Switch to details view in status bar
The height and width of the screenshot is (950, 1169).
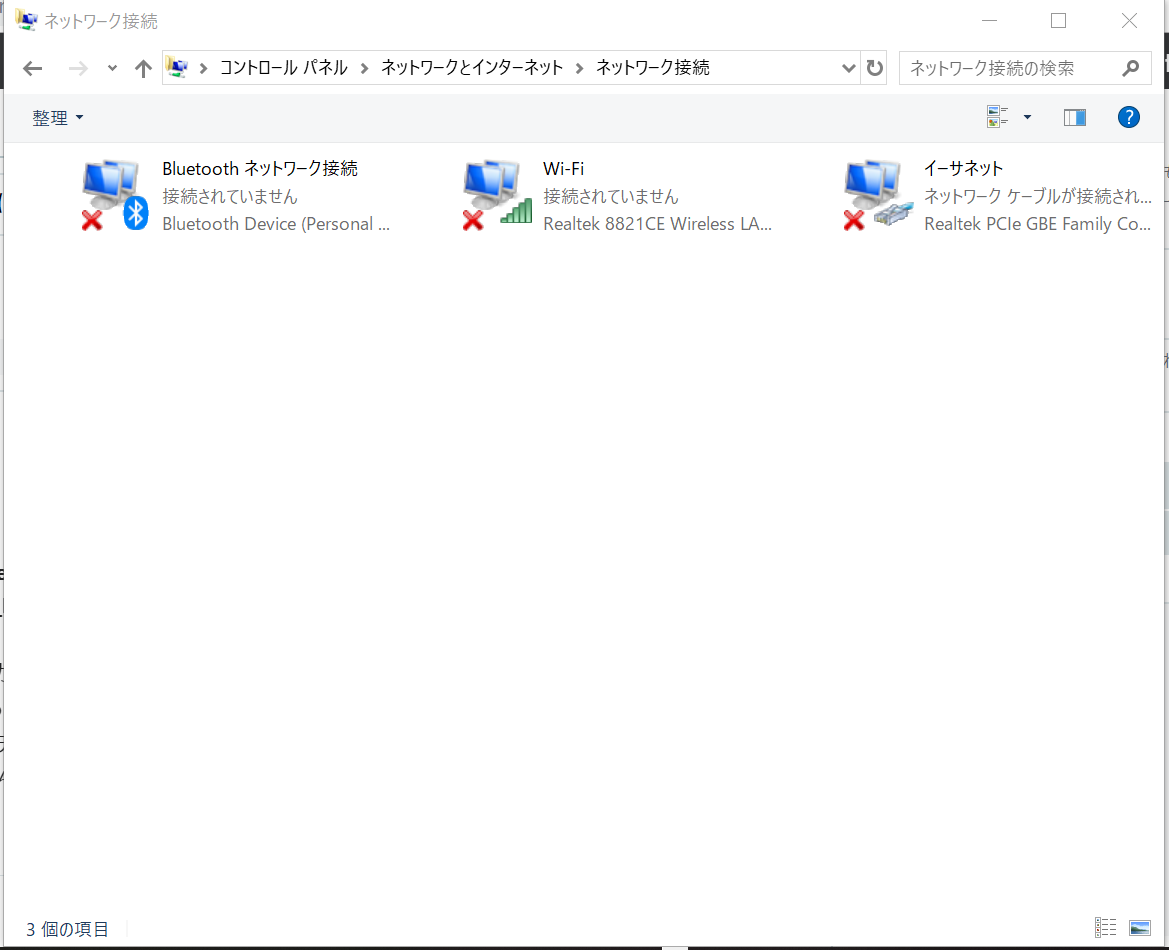[x=1106, y=928]
